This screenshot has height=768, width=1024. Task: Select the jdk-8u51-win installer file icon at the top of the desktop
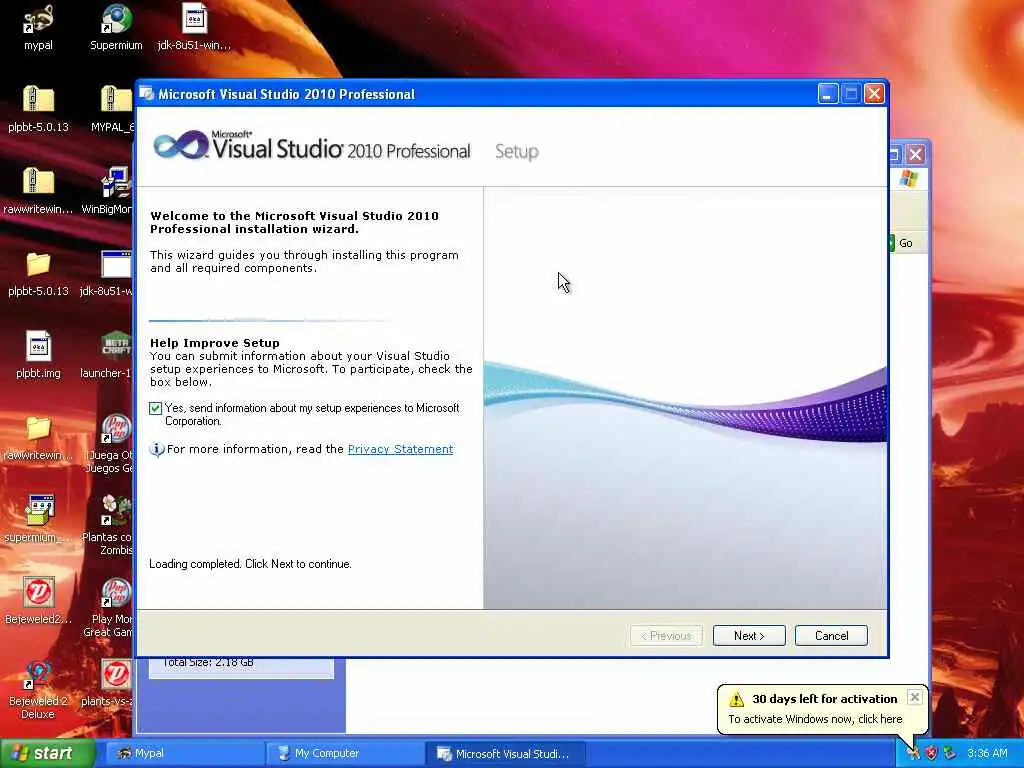(194, 20)
